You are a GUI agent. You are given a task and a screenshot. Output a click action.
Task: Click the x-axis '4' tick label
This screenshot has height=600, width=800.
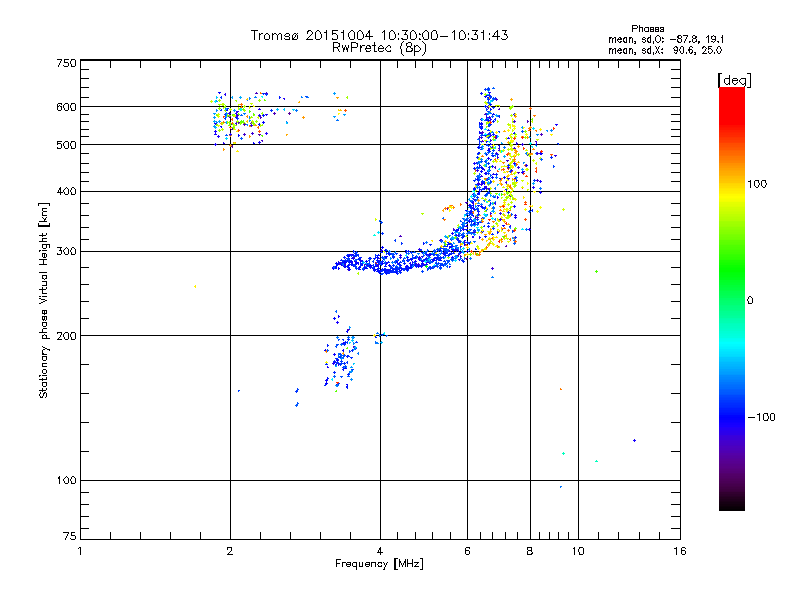point(380,551)
